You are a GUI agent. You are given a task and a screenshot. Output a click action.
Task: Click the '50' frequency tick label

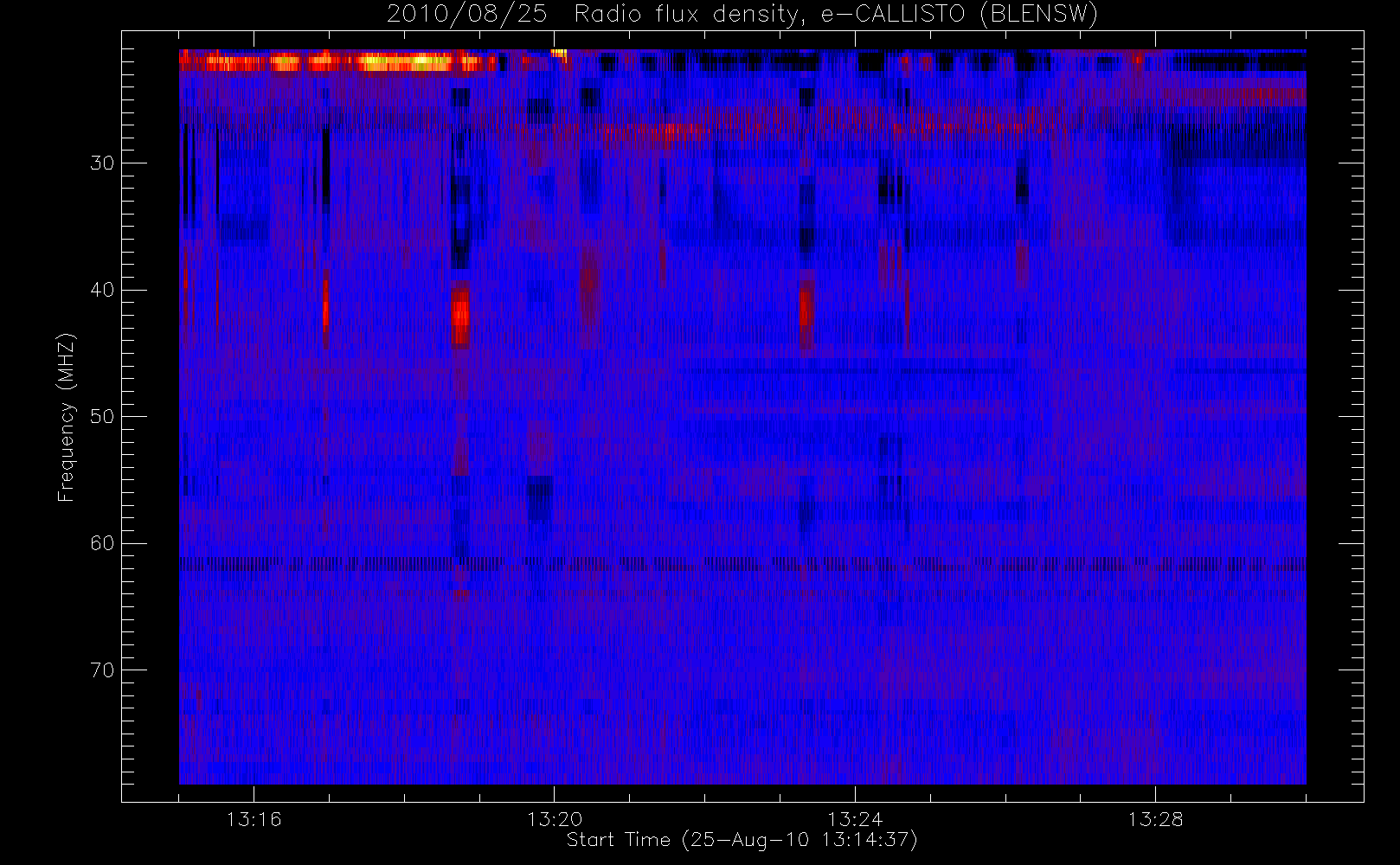(102, 417)
